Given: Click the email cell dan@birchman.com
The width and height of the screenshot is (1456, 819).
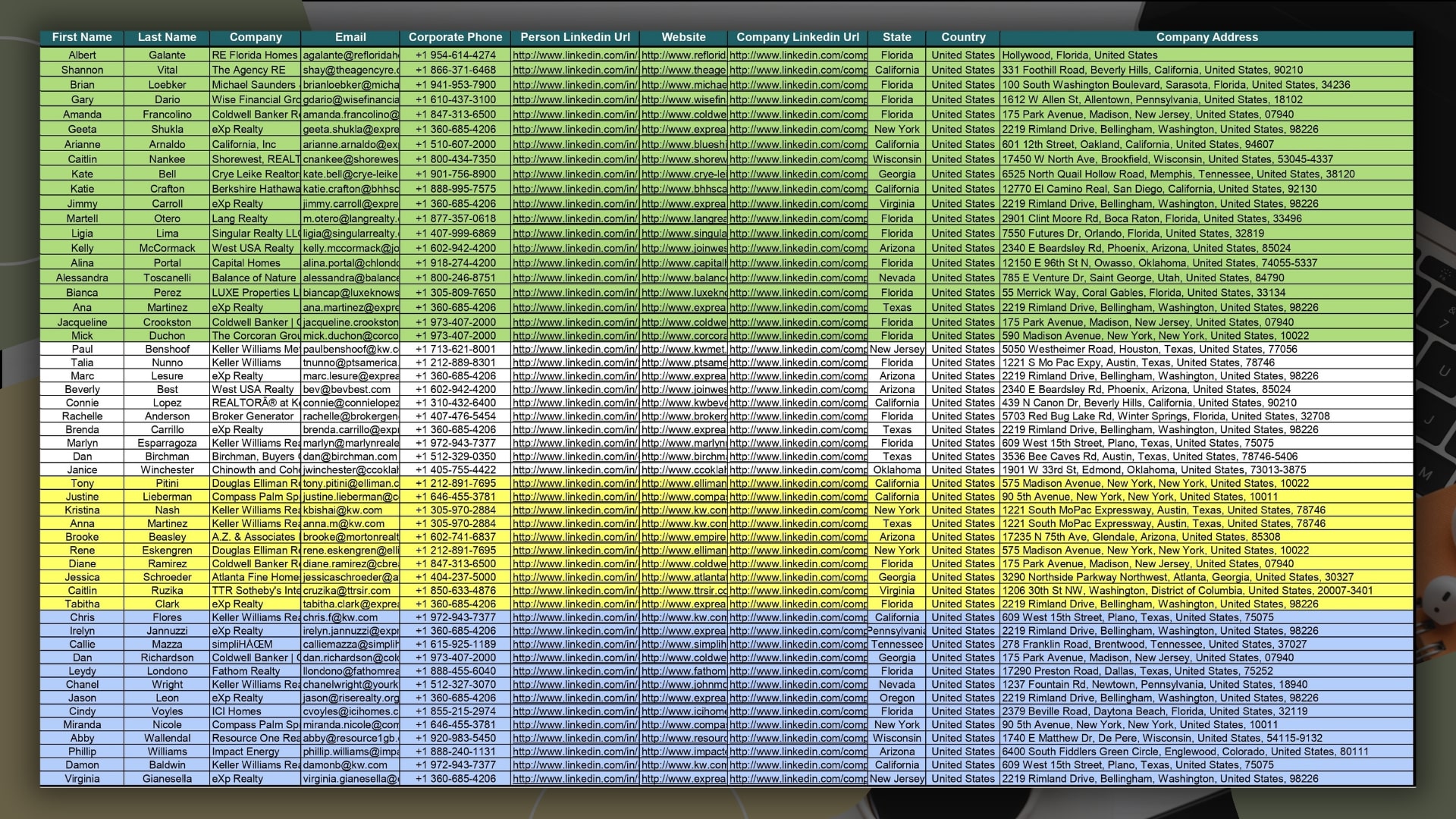Looking at the screenshot, I should (350, 457).
